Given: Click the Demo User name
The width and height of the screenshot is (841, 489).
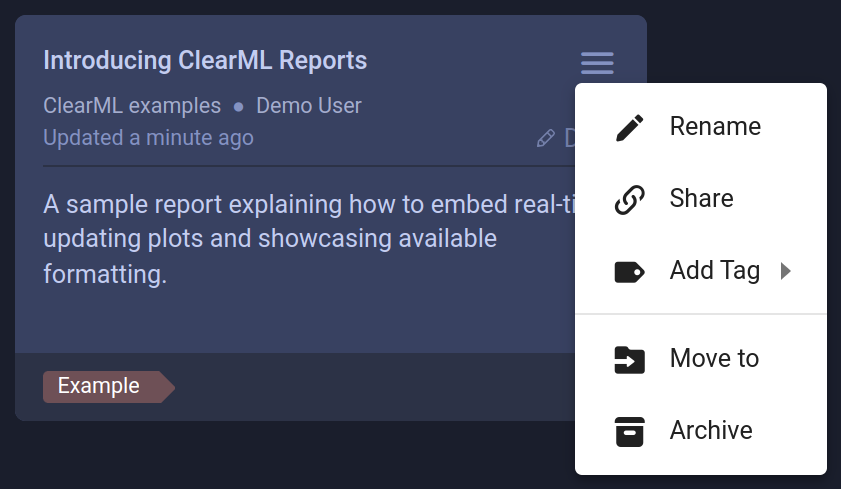Looking at the screenshot, I should [x=308, y=106].
